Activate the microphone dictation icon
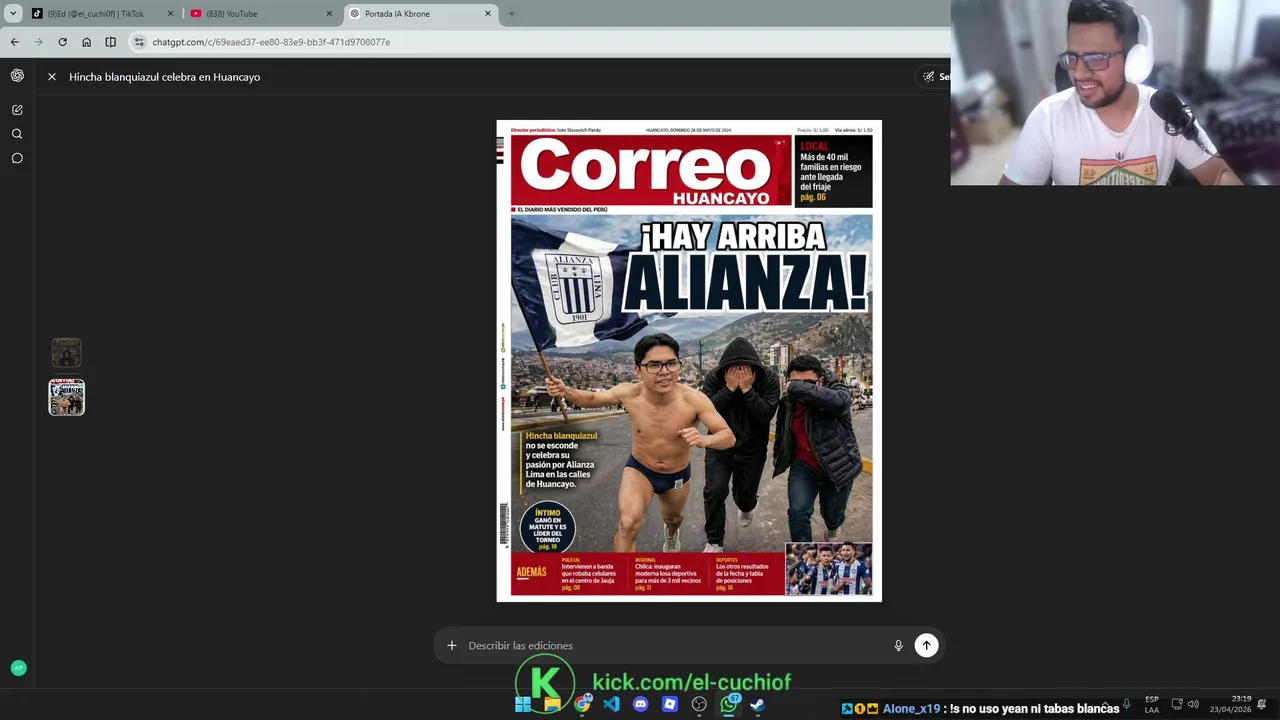The image size is (1280, 720). tap(898, 646)
